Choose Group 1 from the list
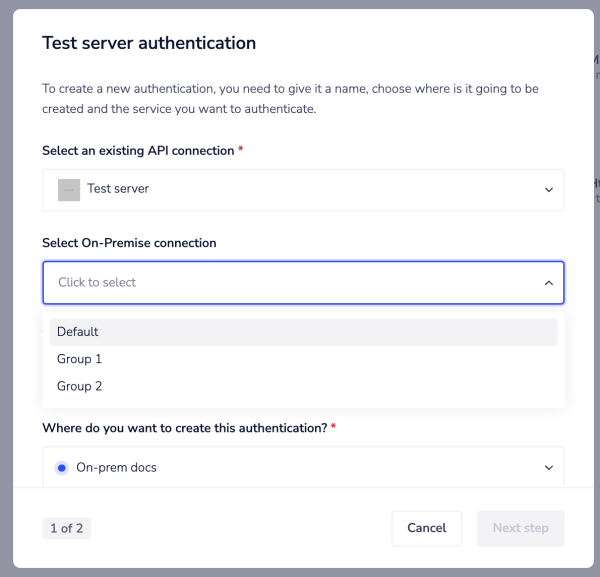This screenshot has width=600, height=577. 80,359
